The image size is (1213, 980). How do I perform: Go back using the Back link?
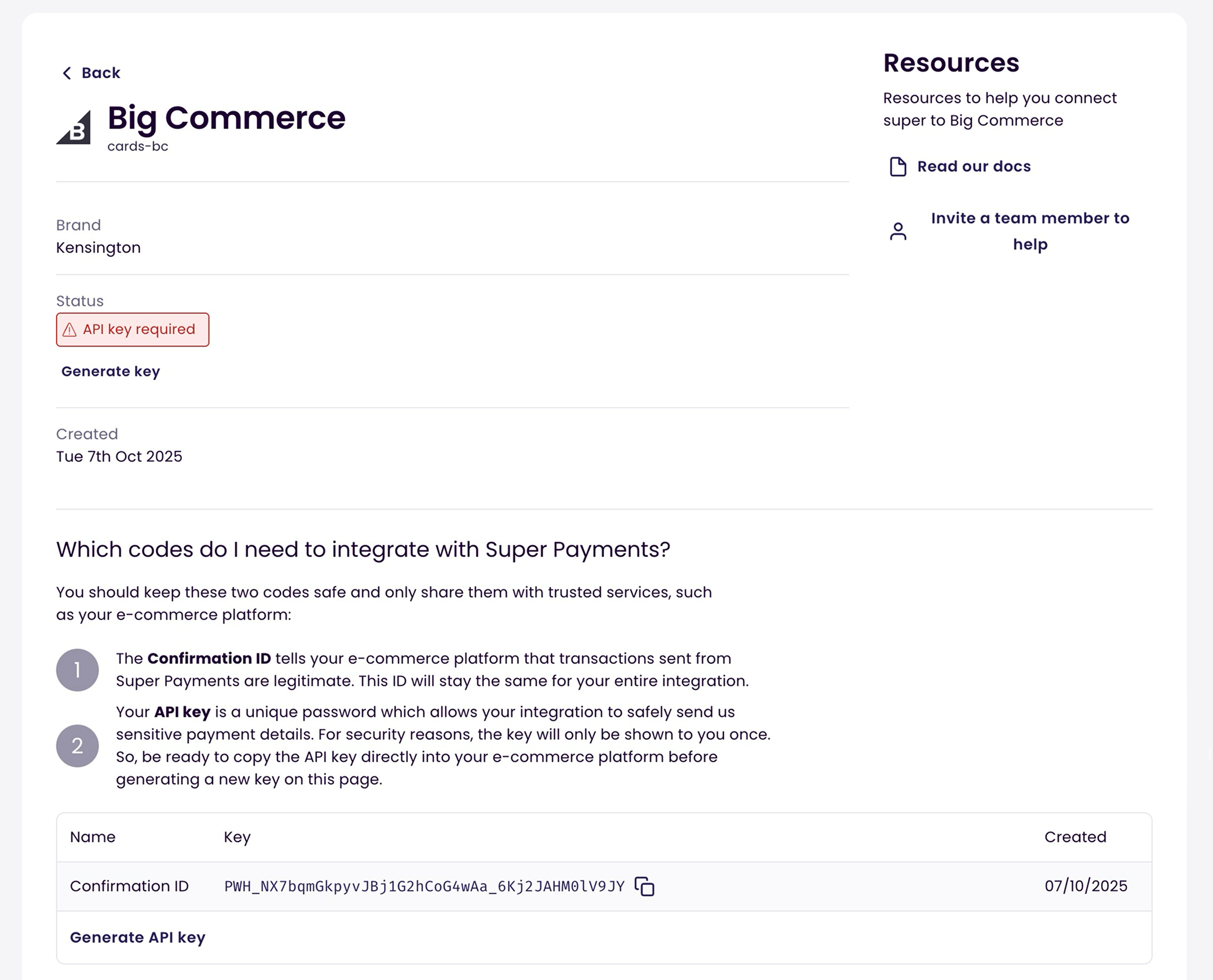click(x=100, y=73)
